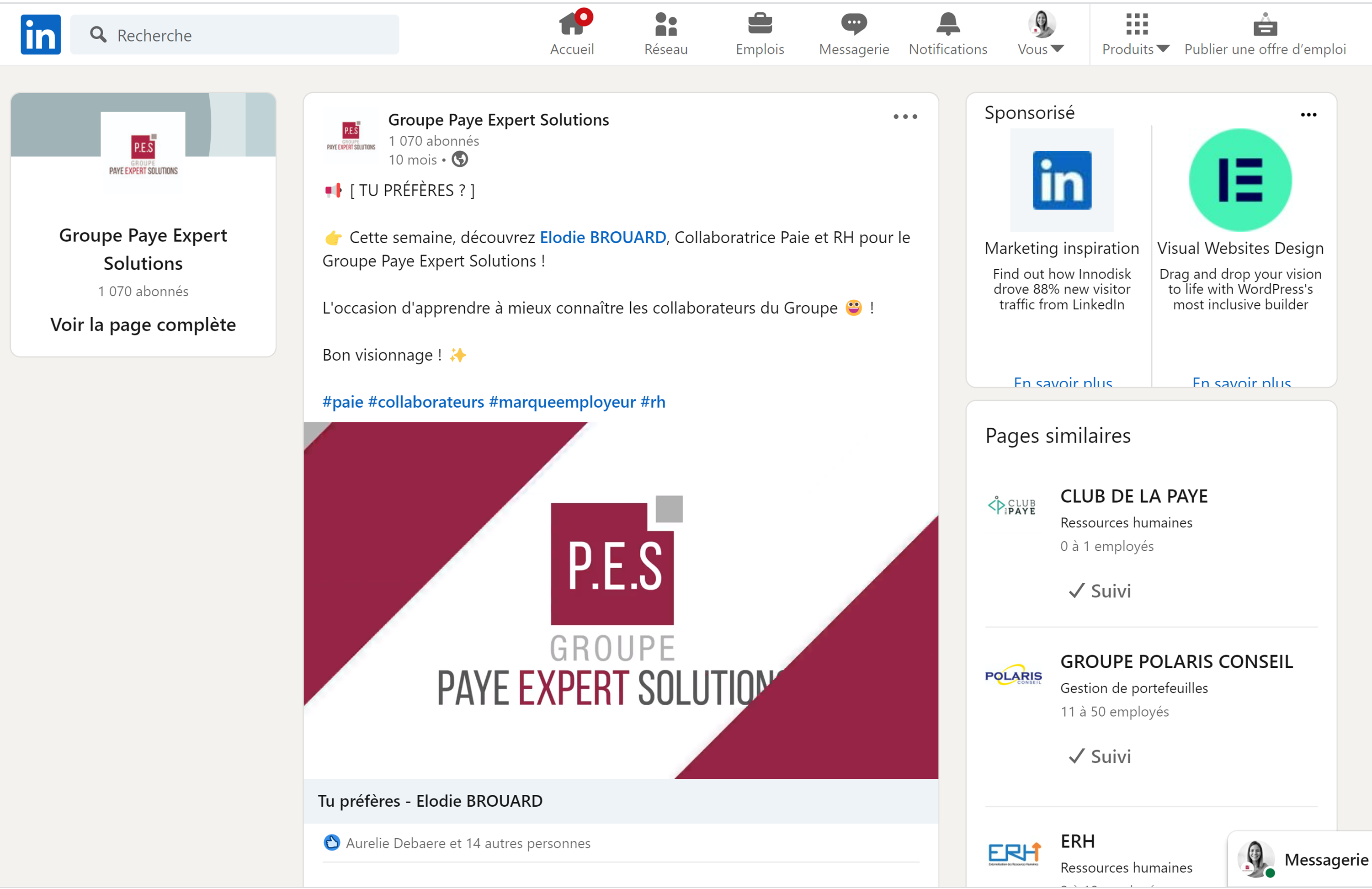Click the Emplois menu label
This screenshot has height=889, width=1372.
coord(760,49)
